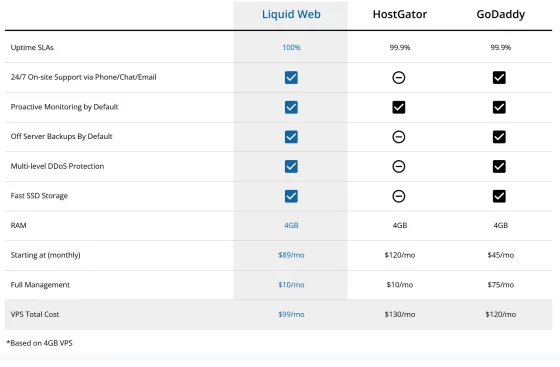Click the 'Proactive Monitoring by Default' label
The height and width of the screenshot is (367, 560).
click(x=64, y=107)
